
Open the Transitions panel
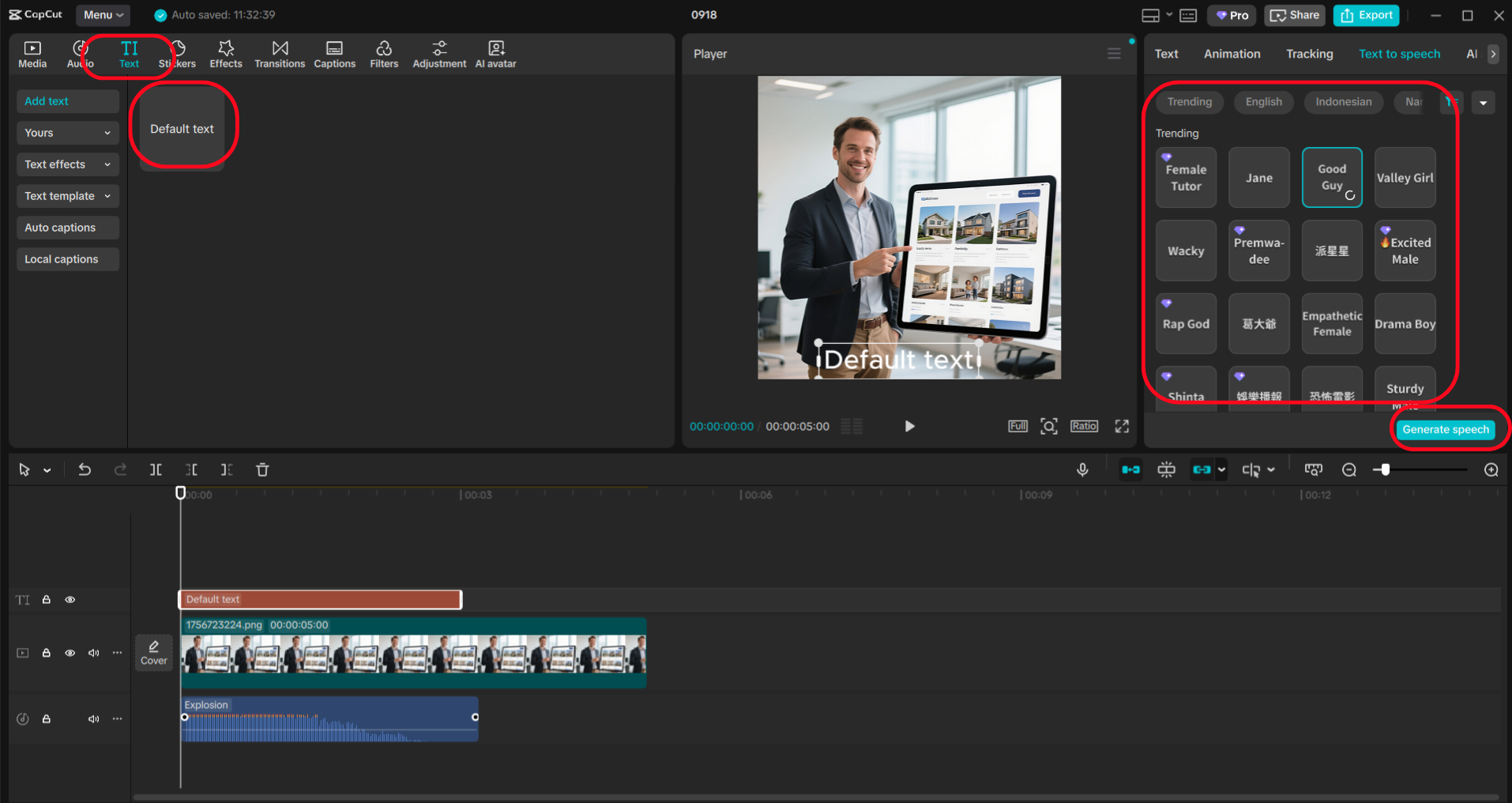pyautogui.click(x=280, y=54)
